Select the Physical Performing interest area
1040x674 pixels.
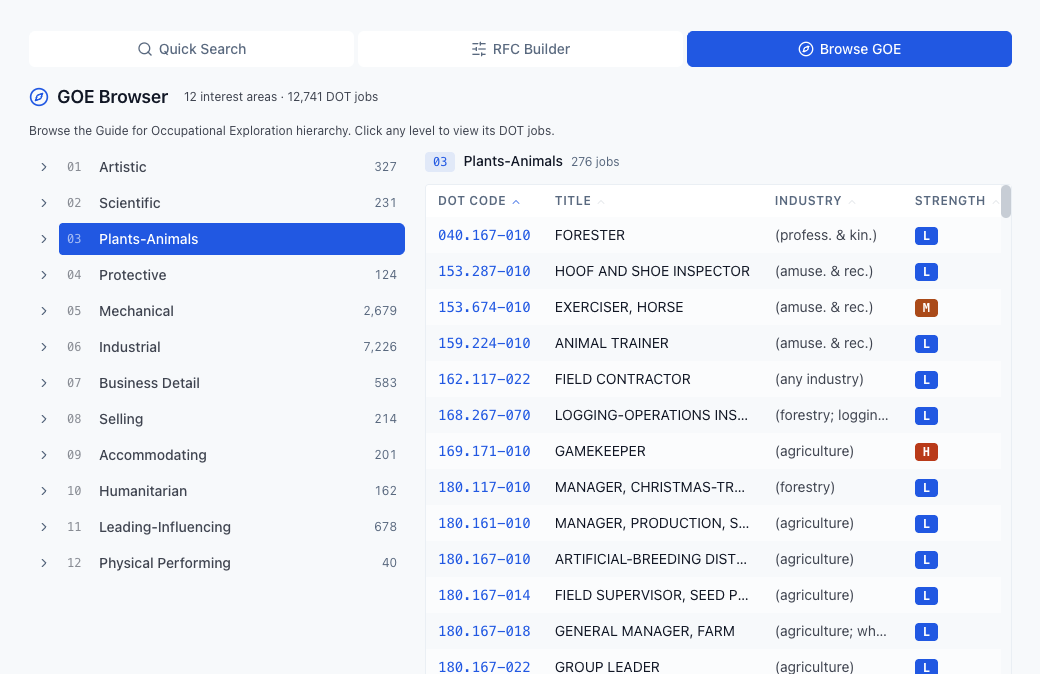[231, 563]
